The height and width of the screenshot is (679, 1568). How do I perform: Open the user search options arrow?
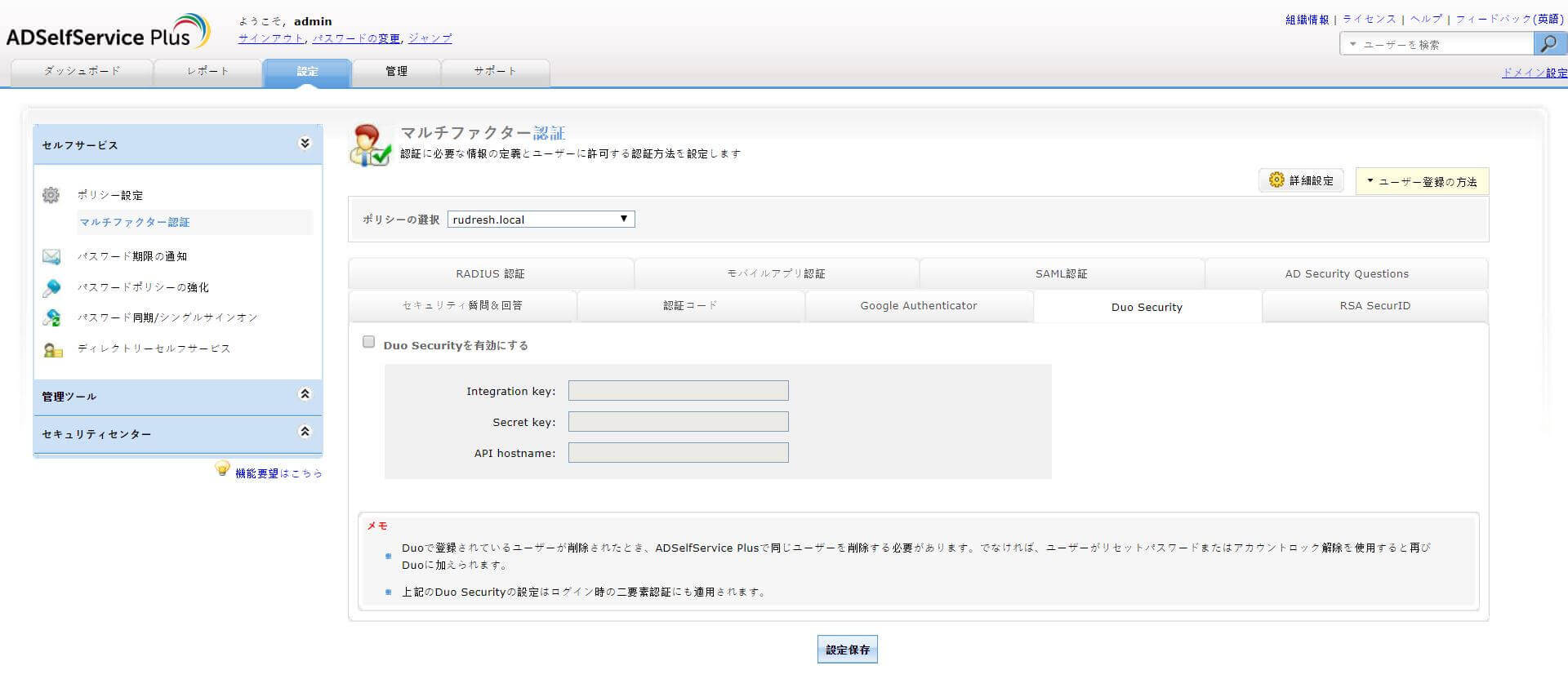(x=1352, y=44)
